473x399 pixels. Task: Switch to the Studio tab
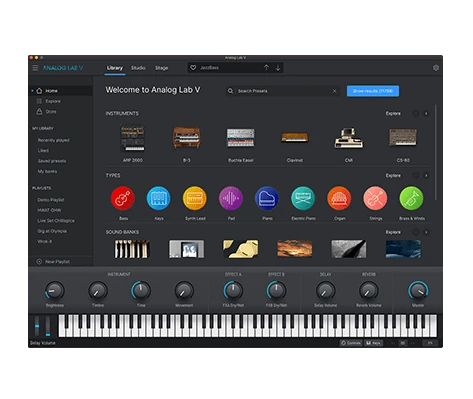pos(138,68)
